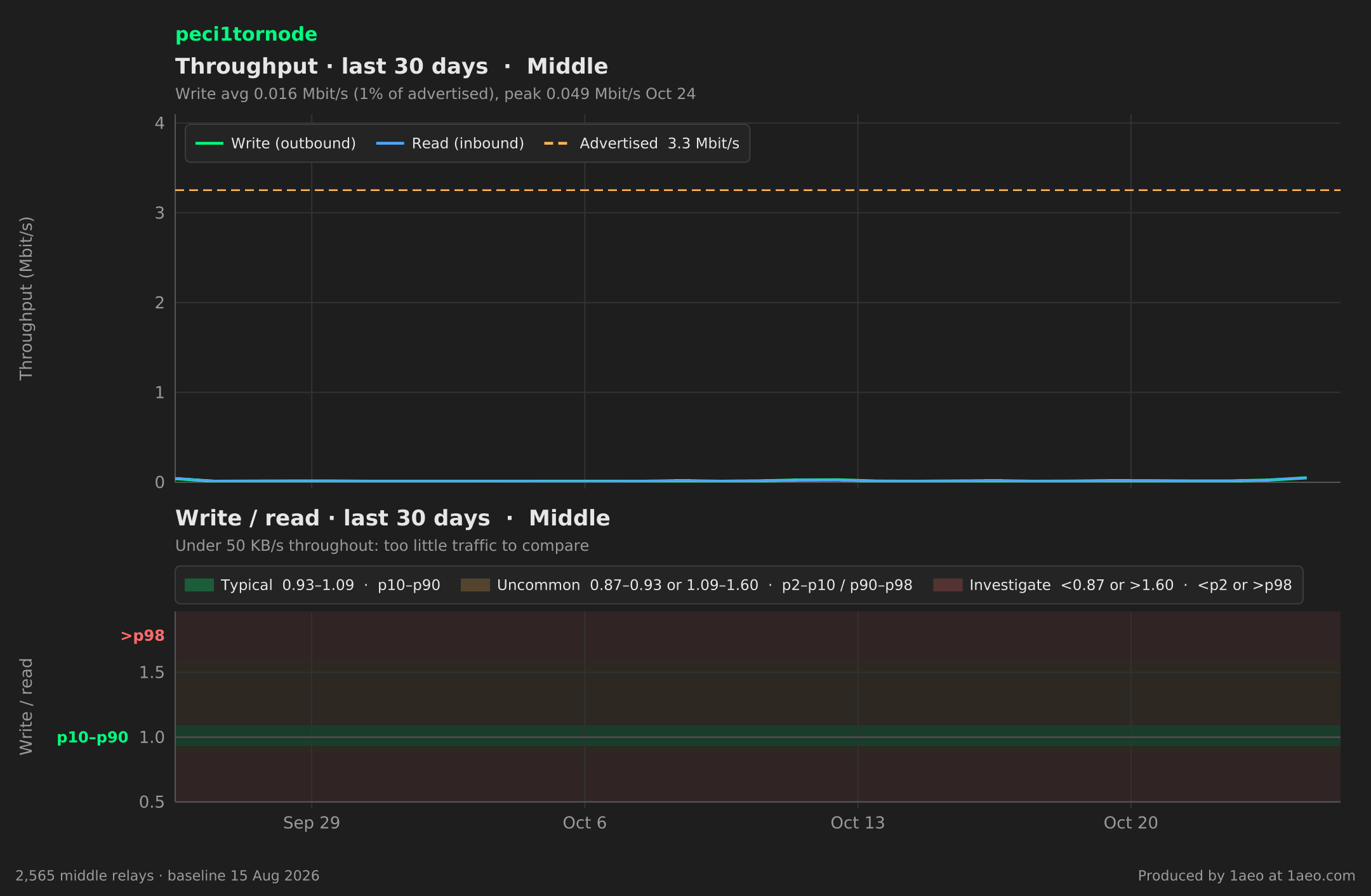Click 'Under 50 KB/s throughout' note

click(x=382, y=546)
